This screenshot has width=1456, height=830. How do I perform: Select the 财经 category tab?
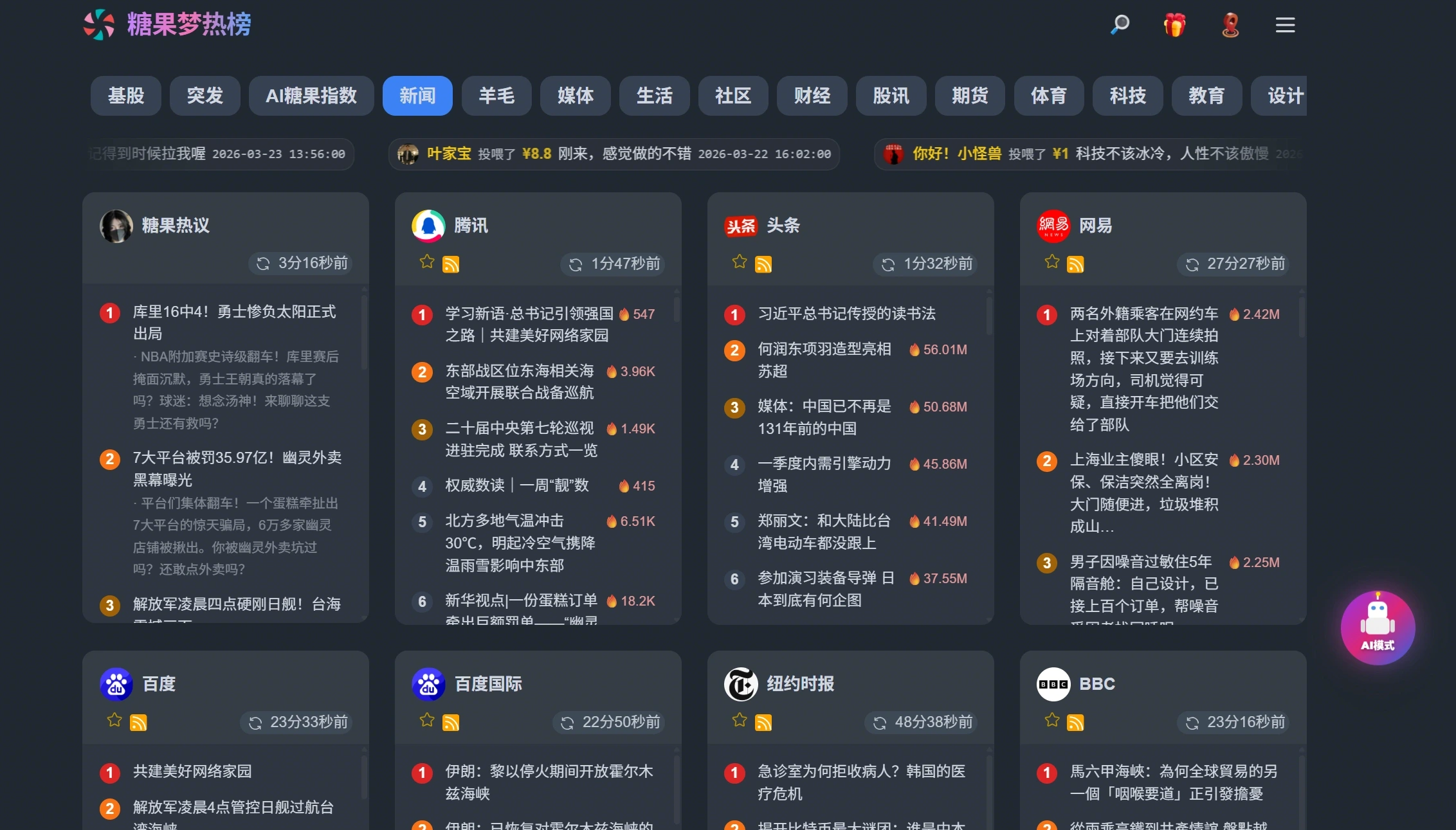click(x=812, y=96)
